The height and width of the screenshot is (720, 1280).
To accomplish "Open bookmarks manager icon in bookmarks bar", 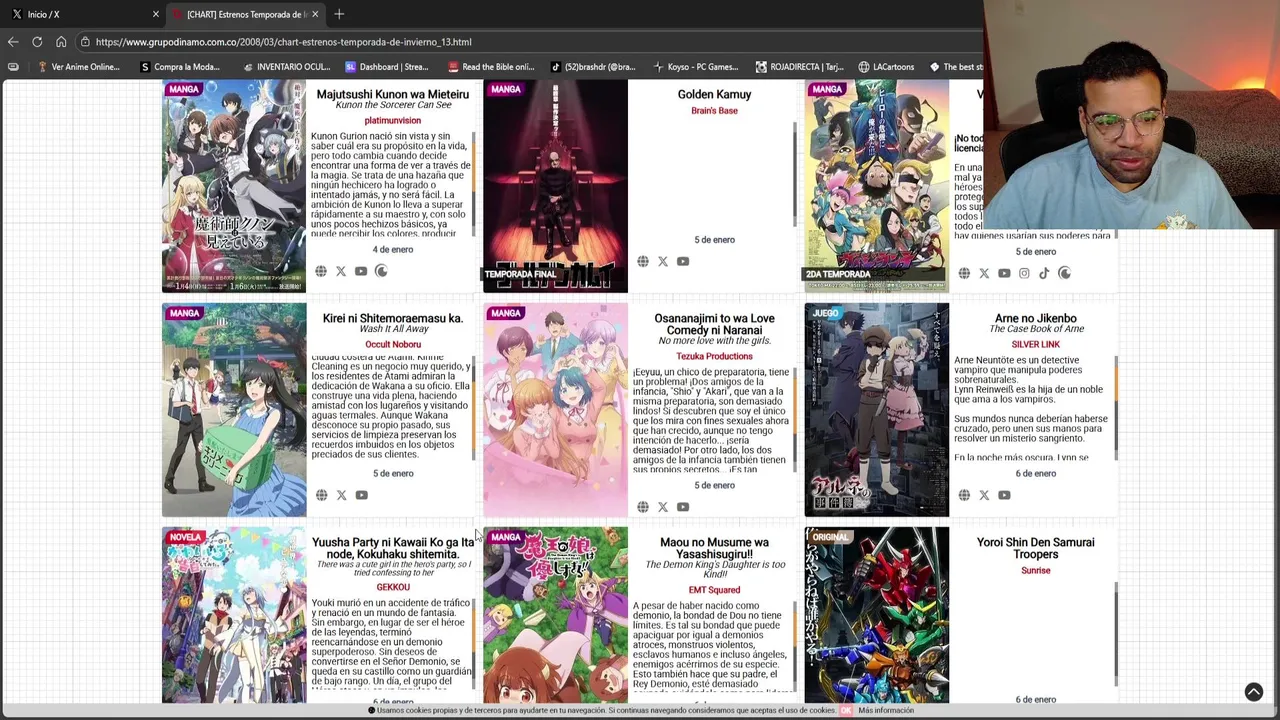I will (13, 67).
